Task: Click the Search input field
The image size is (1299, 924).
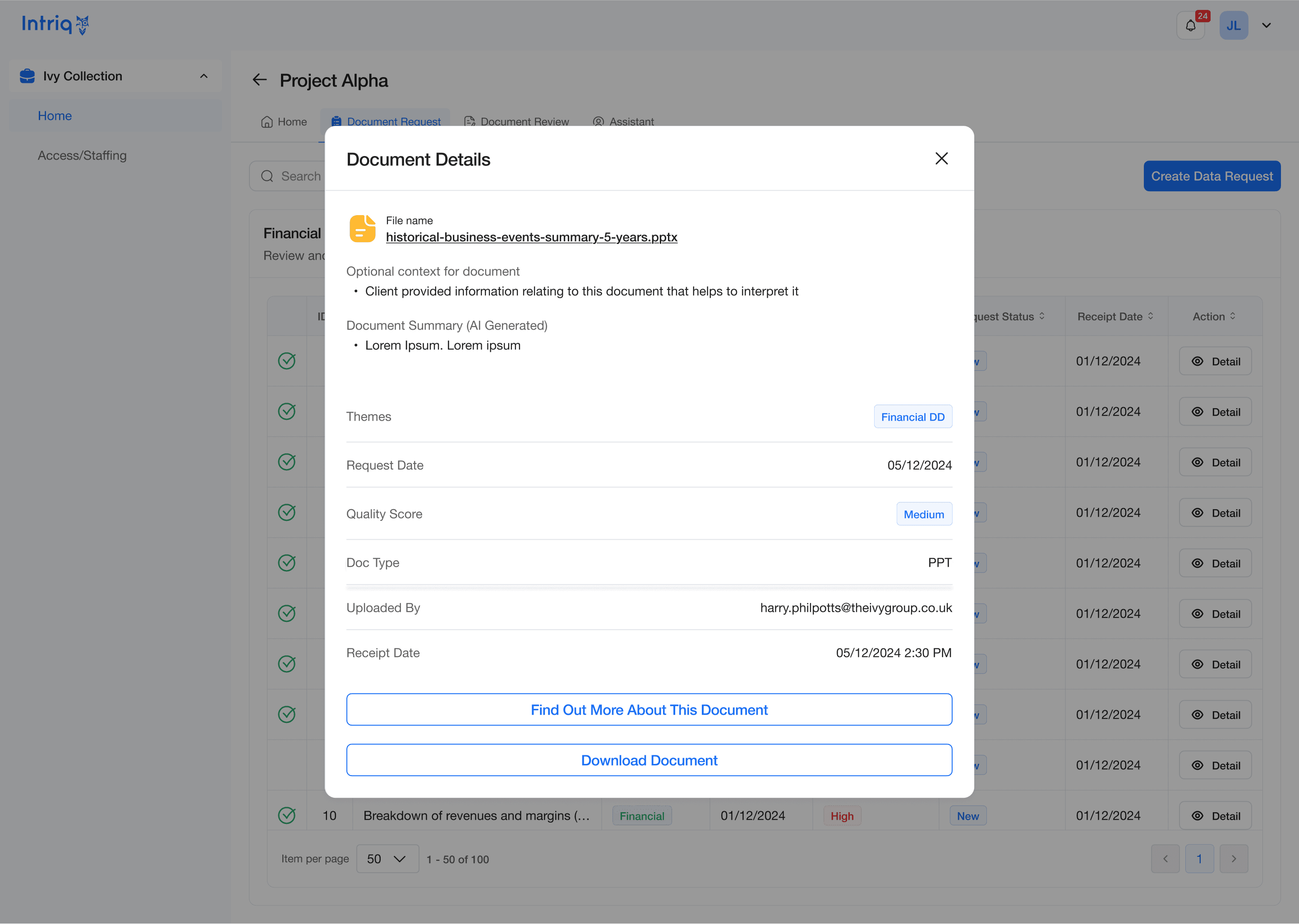Action: (287, 176)
